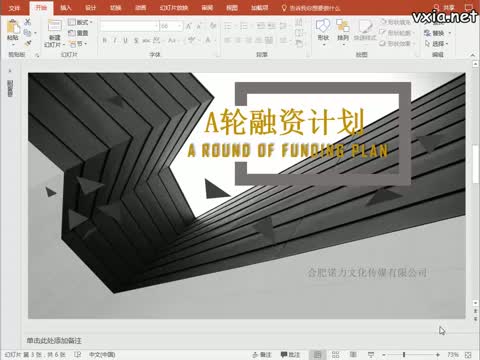
Task: Click the Tell Me search box
Action: click(x=311, y=8)
